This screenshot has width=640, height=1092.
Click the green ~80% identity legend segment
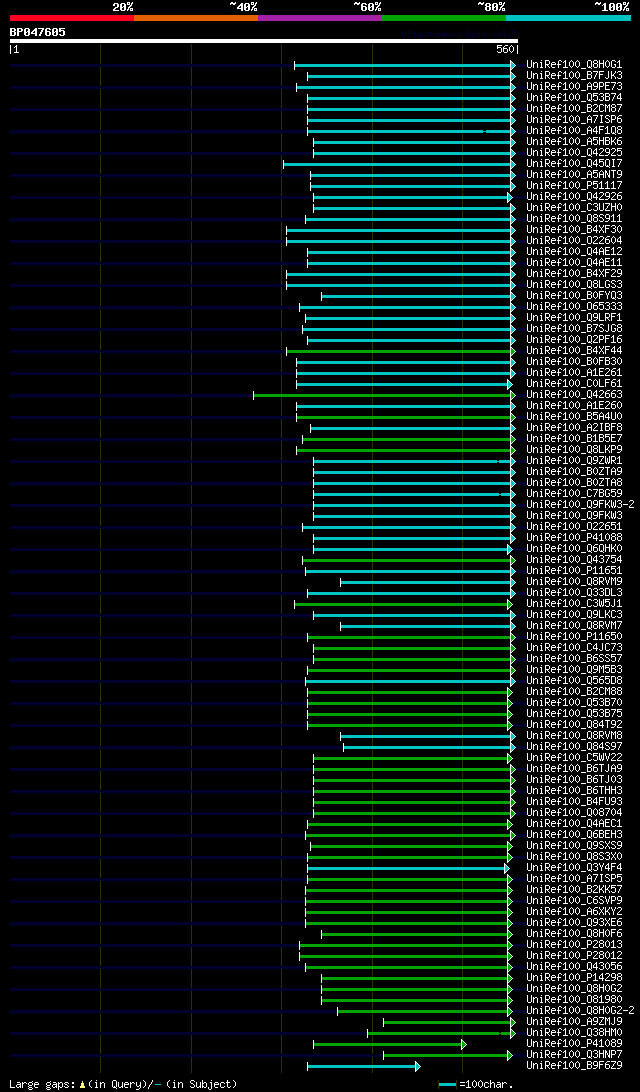point(444,17)
